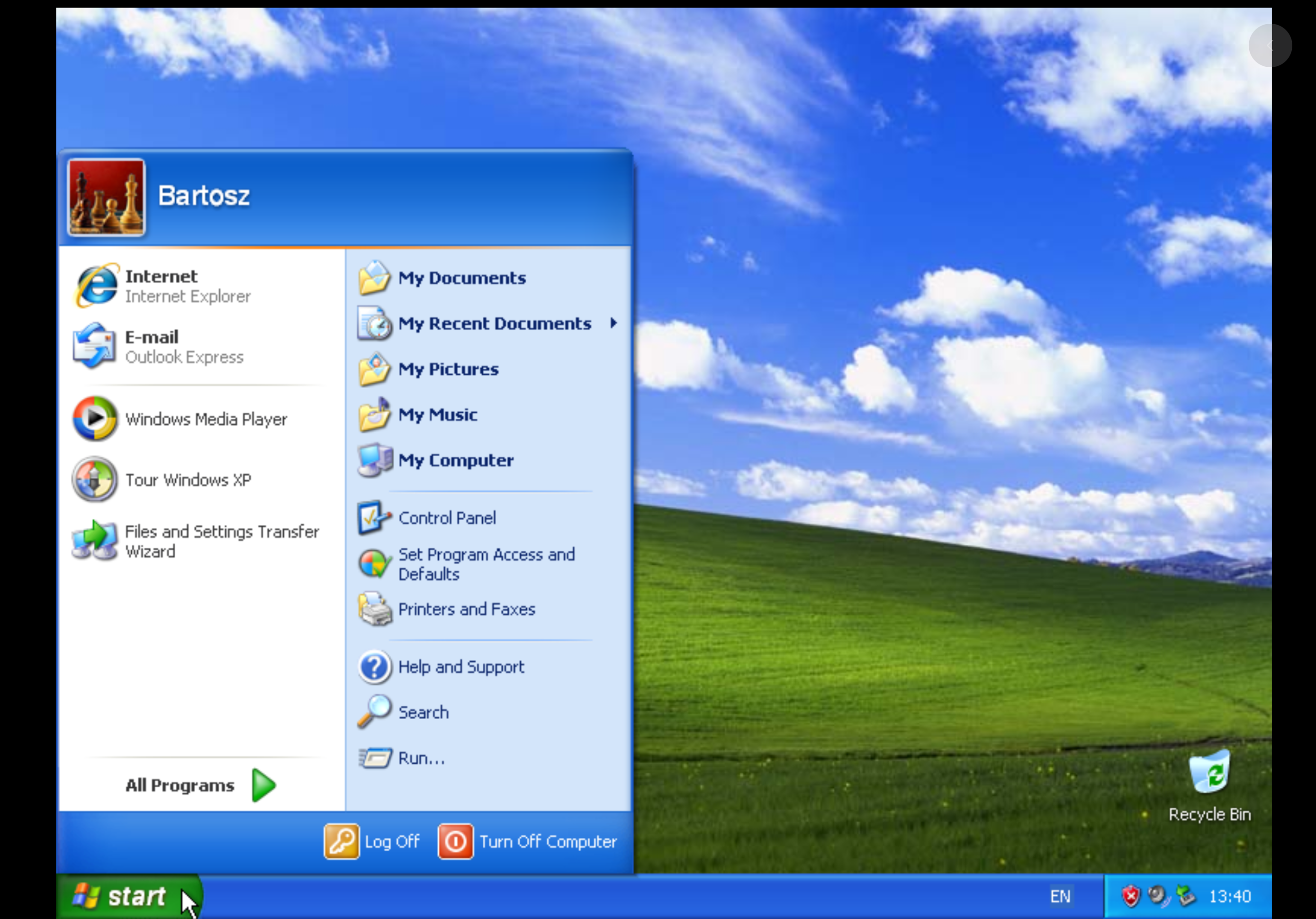Select the Internet menu entry
This screenshot has width=1316, height=919.
[x=202, y=286]
